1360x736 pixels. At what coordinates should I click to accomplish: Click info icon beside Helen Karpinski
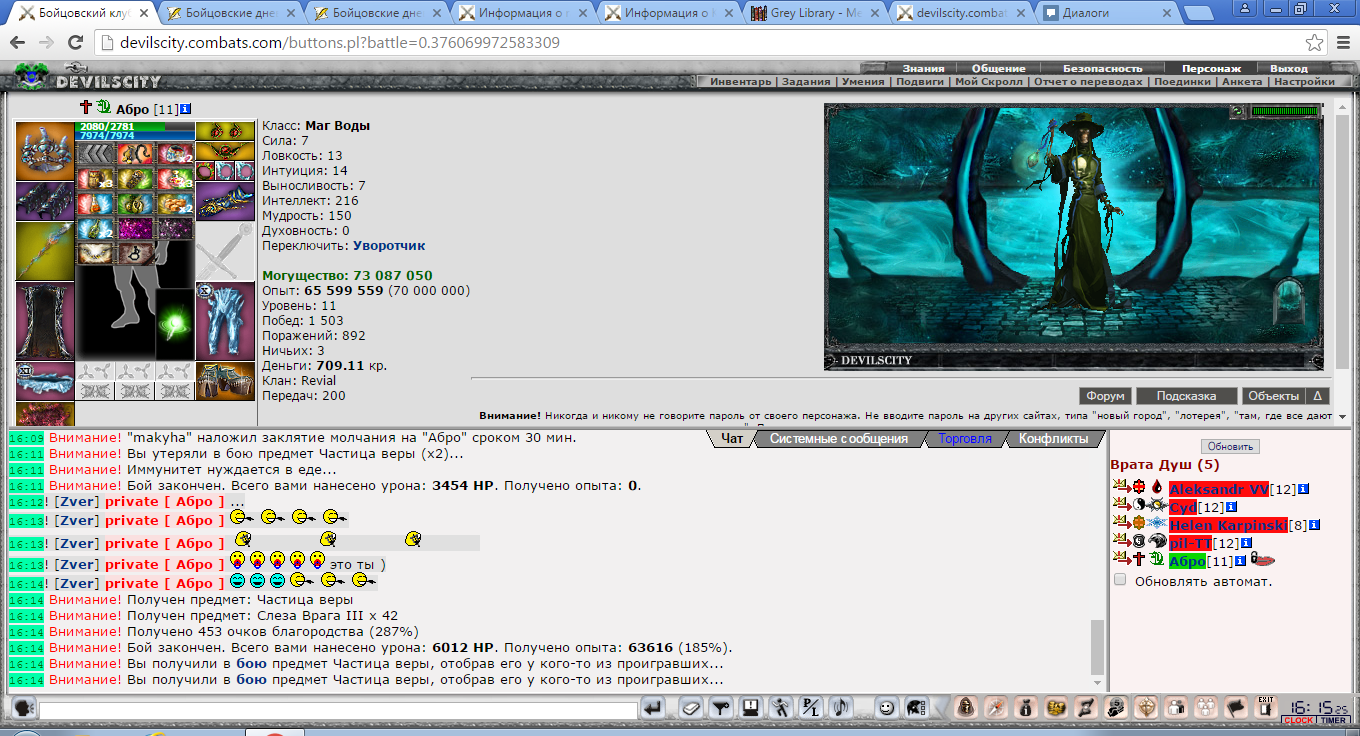(x=1315, y=525)
